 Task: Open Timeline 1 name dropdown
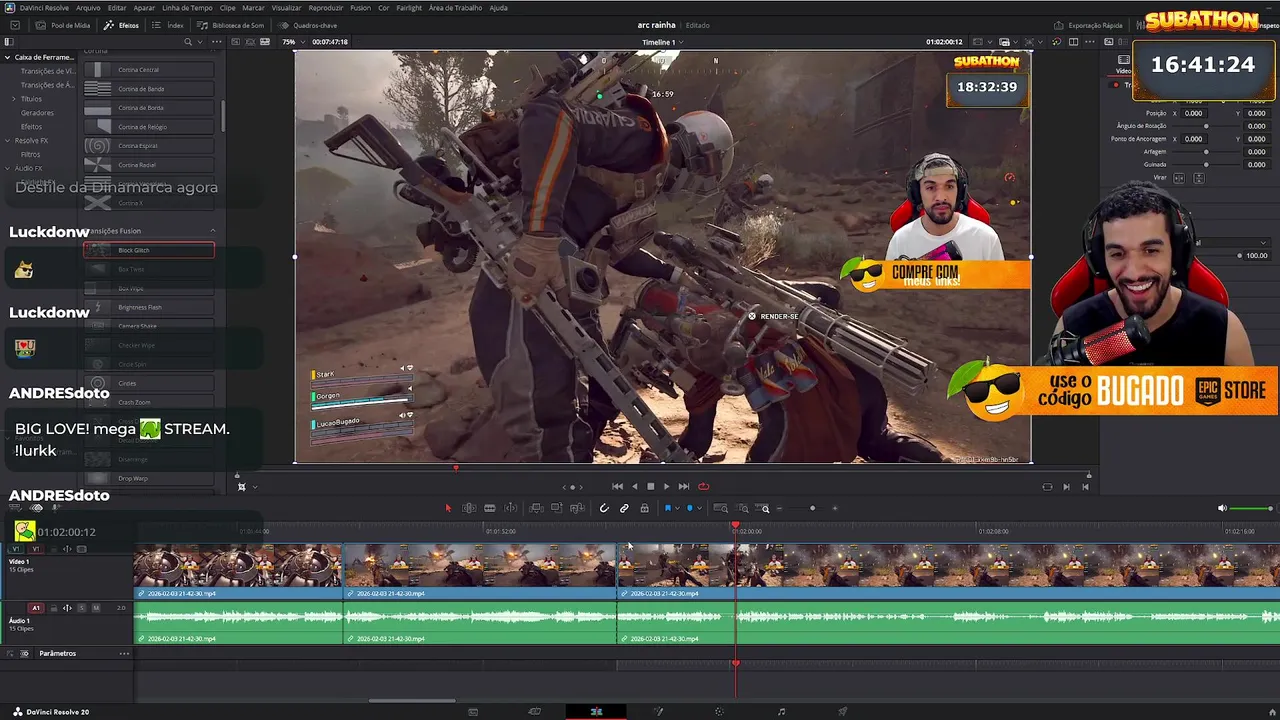[x=663, y=42]
